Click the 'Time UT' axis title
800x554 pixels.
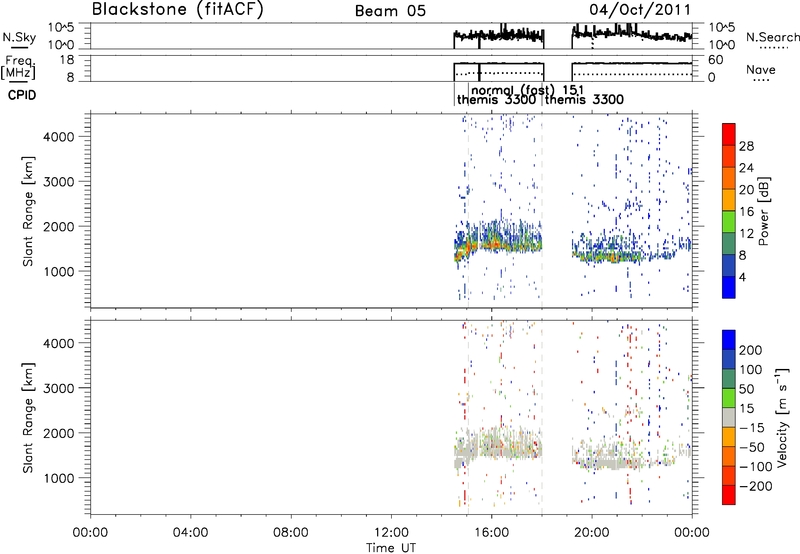[391, 548]
